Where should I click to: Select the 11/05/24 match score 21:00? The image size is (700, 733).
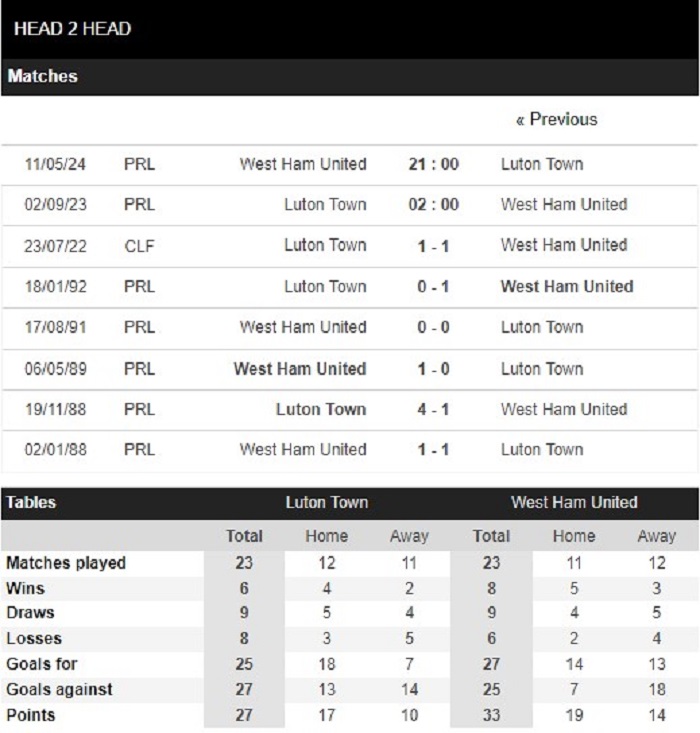(433, 164)
